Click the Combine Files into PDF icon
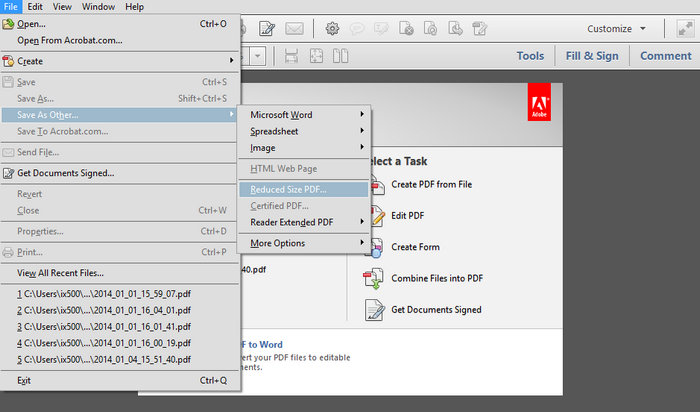 pyautogui.click(x=373, y=279)
